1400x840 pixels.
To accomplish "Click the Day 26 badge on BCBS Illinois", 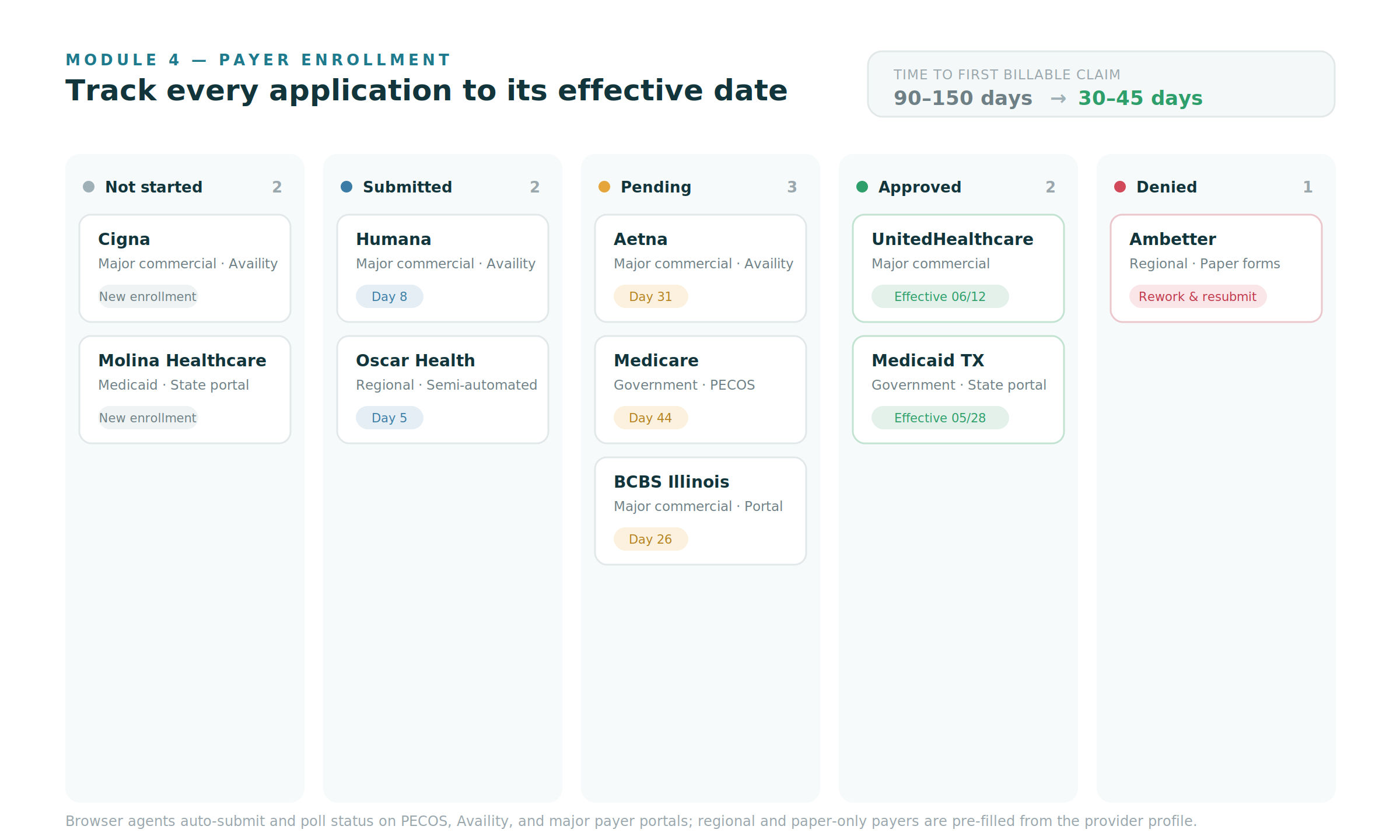I will 650,539.
